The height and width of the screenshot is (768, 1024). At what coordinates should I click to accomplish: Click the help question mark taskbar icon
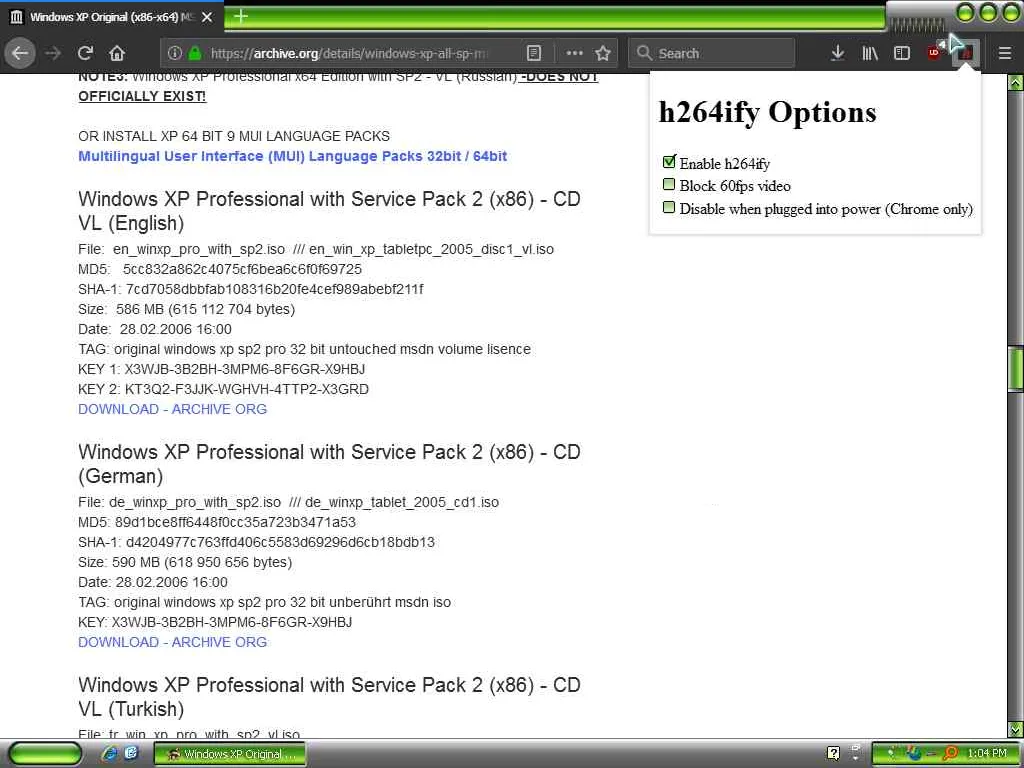(833, 754)
